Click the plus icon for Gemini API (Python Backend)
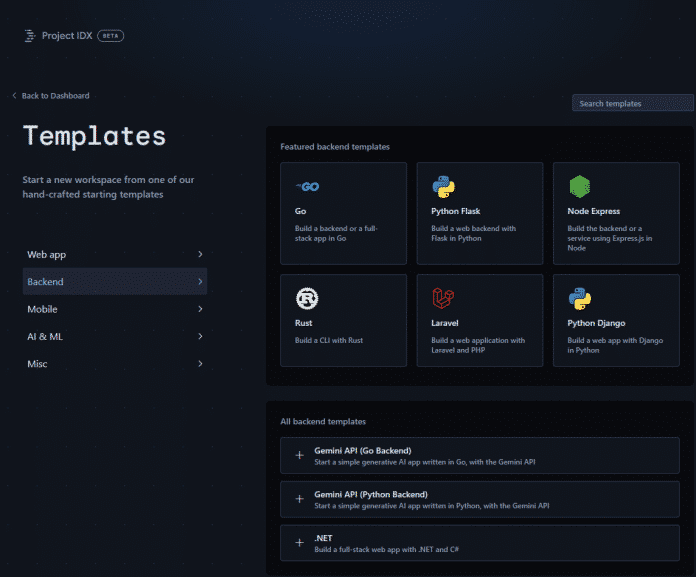 (x=300, y=499)
